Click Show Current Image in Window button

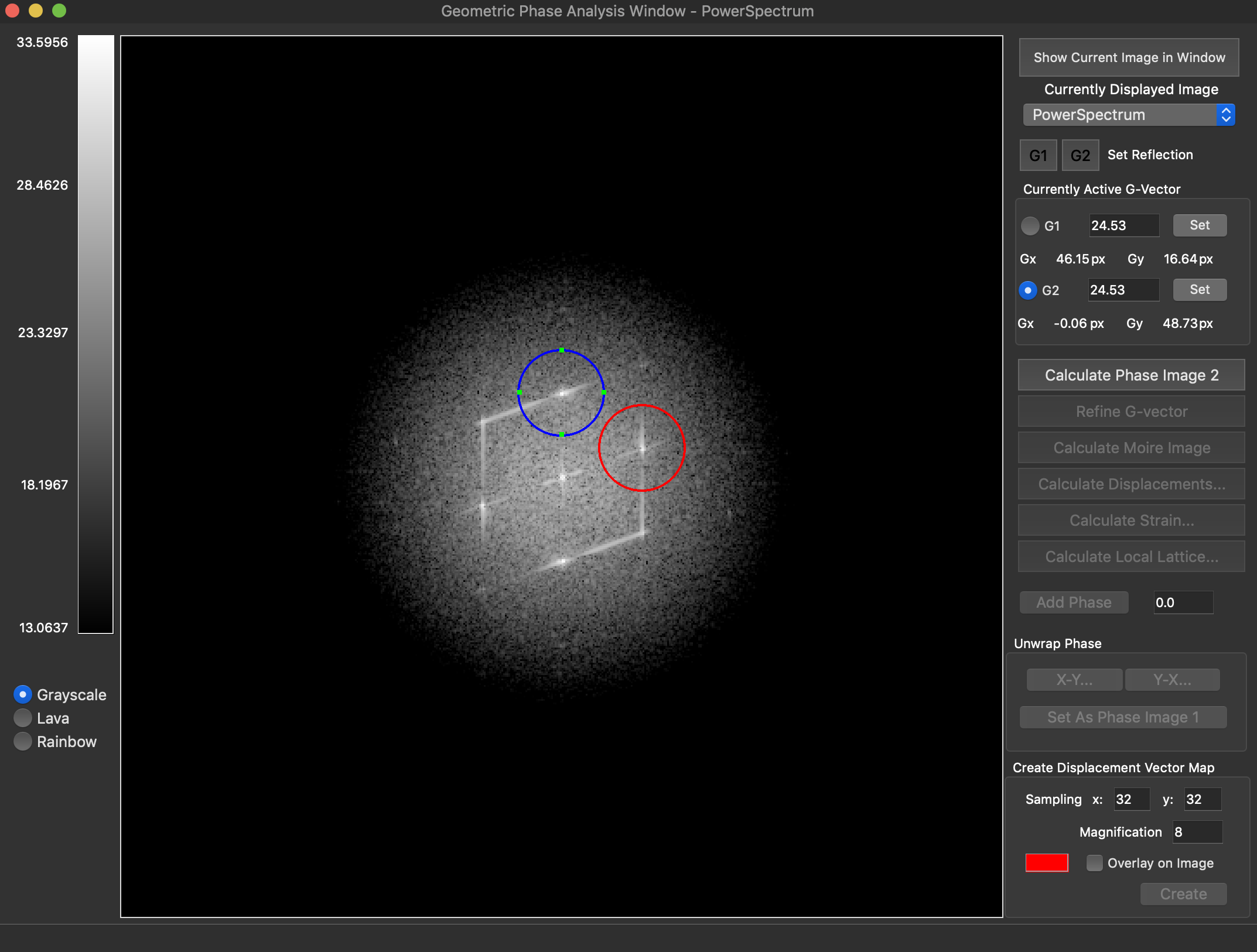(1129, 57)
